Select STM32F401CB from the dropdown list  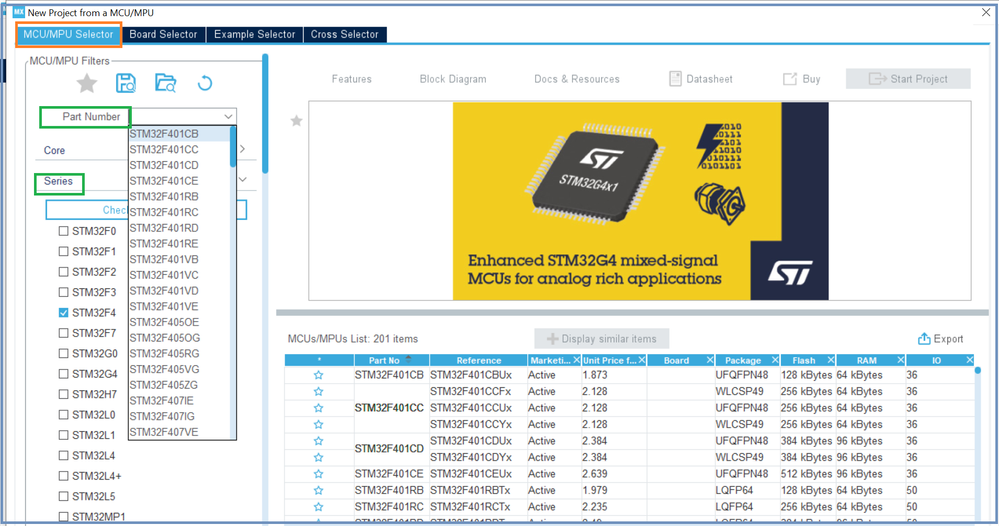180,134
